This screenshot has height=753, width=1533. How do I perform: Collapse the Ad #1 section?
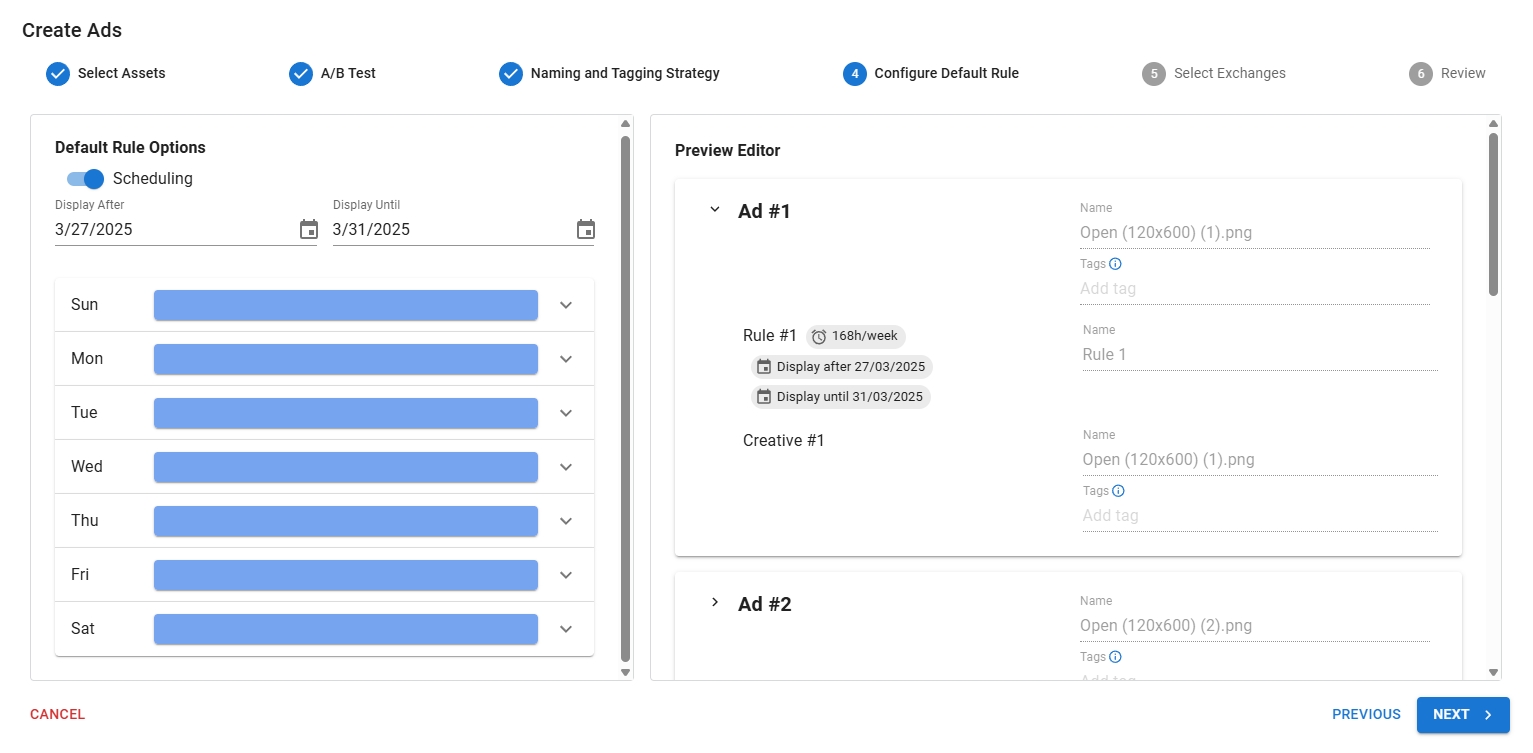pos(714,210)
